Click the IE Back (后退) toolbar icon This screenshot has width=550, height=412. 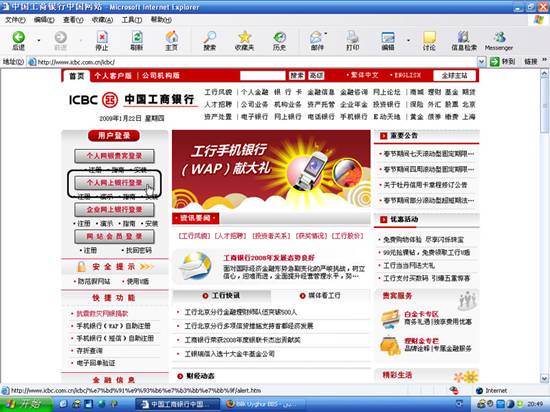coord(19,37)
